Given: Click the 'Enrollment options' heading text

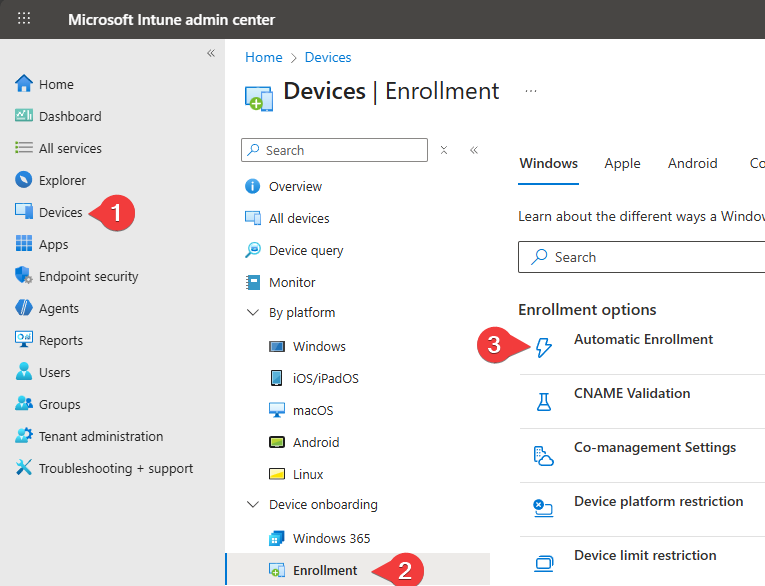Looking at the screenshot, I should pyautogui.click(x=587, y=310).
